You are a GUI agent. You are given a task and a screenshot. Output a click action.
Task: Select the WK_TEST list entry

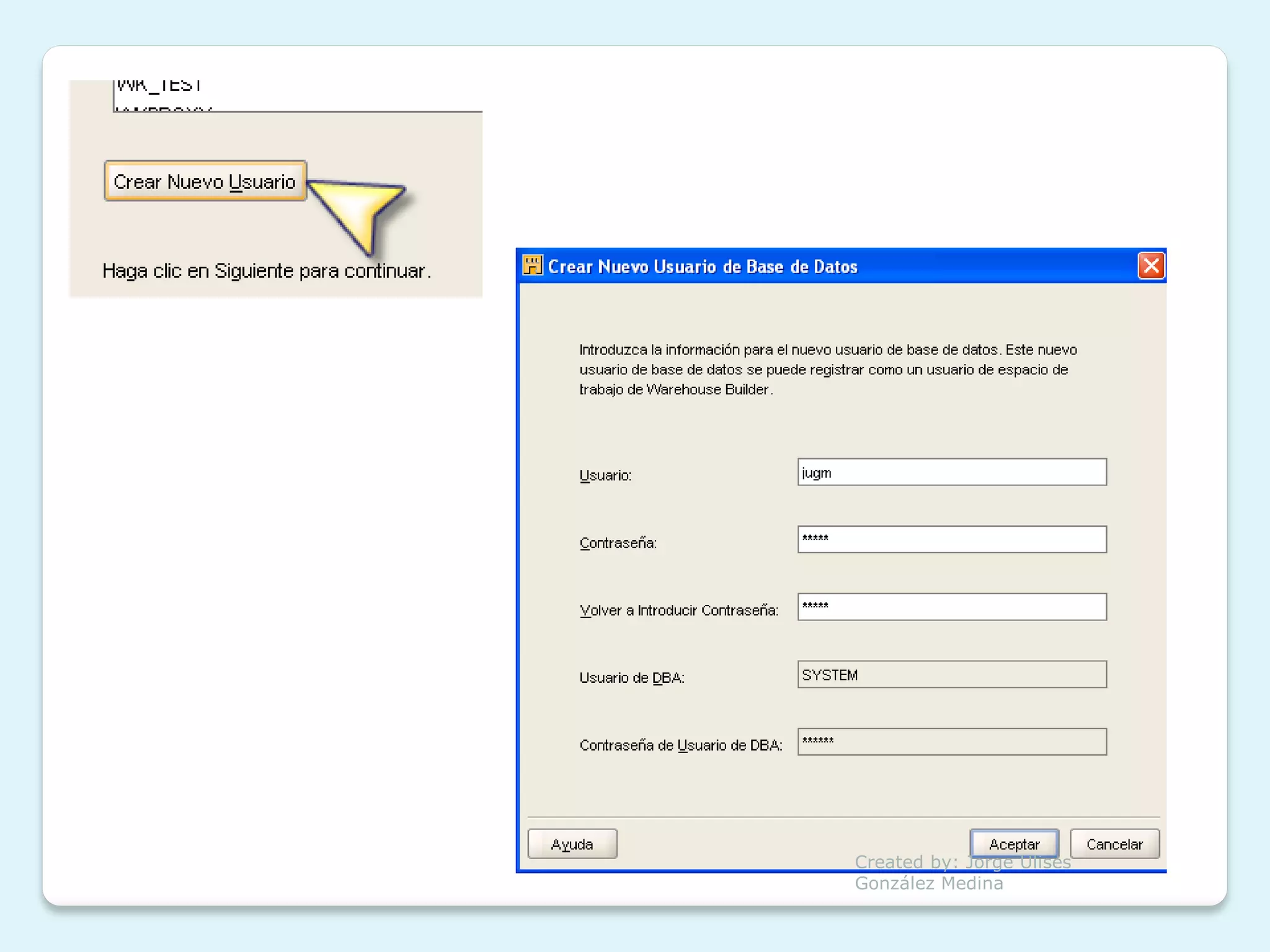pos(159,86)
